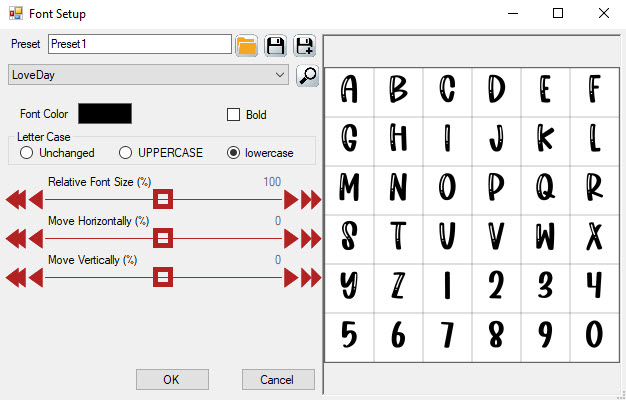Click the Relative Font Size value 100
This screenshot has width=626, height=400.
pos(272,182)
